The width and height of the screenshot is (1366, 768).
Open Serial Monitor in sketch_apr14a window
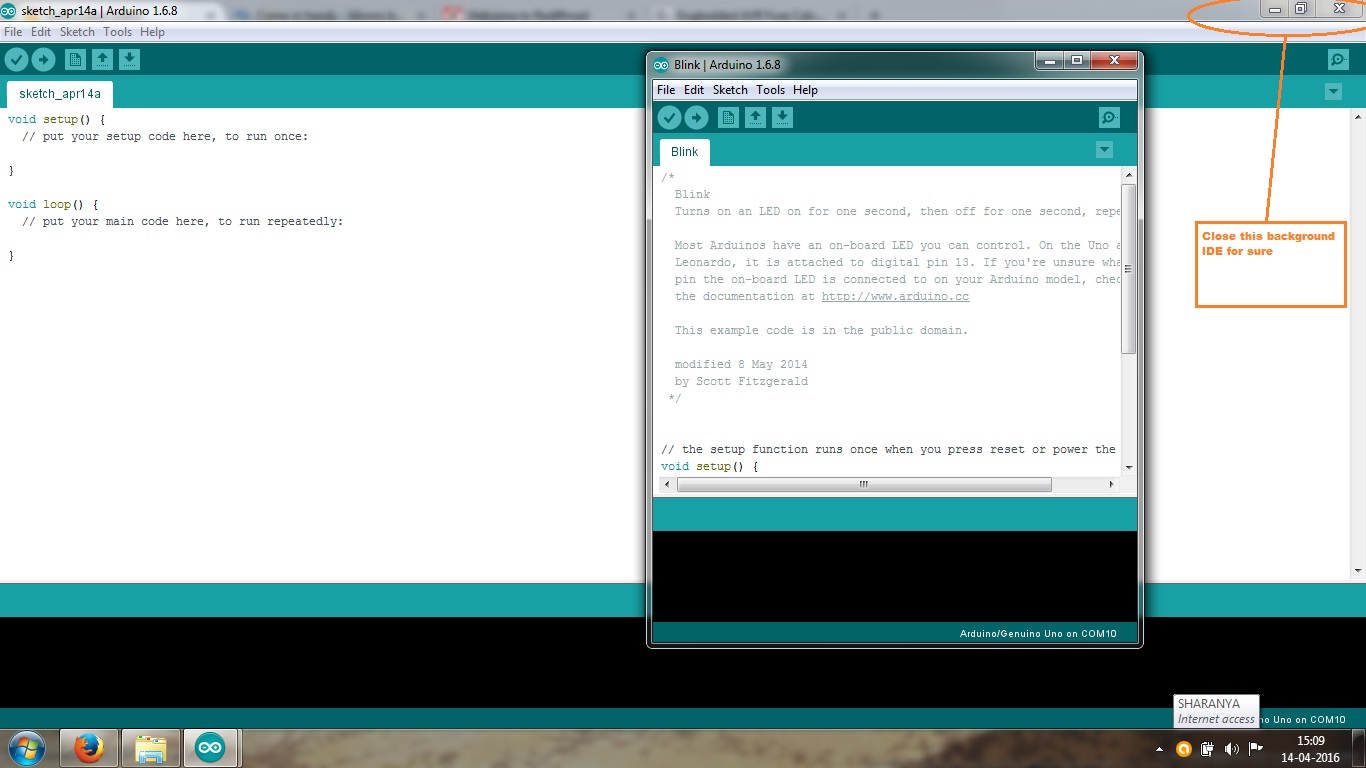tap(1338, 60)
